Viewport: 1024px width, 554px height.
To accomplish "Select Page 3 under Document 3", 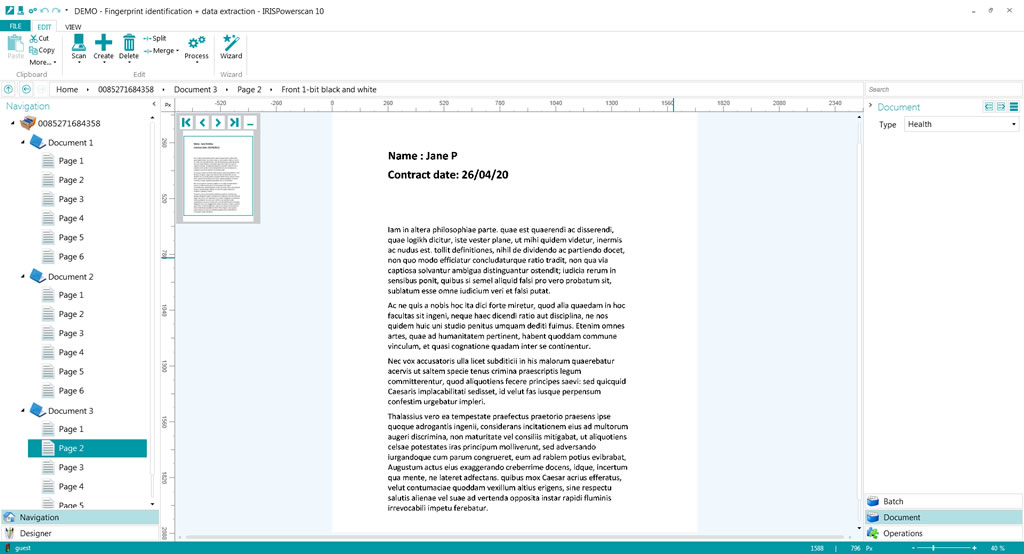I will [71, 467].
